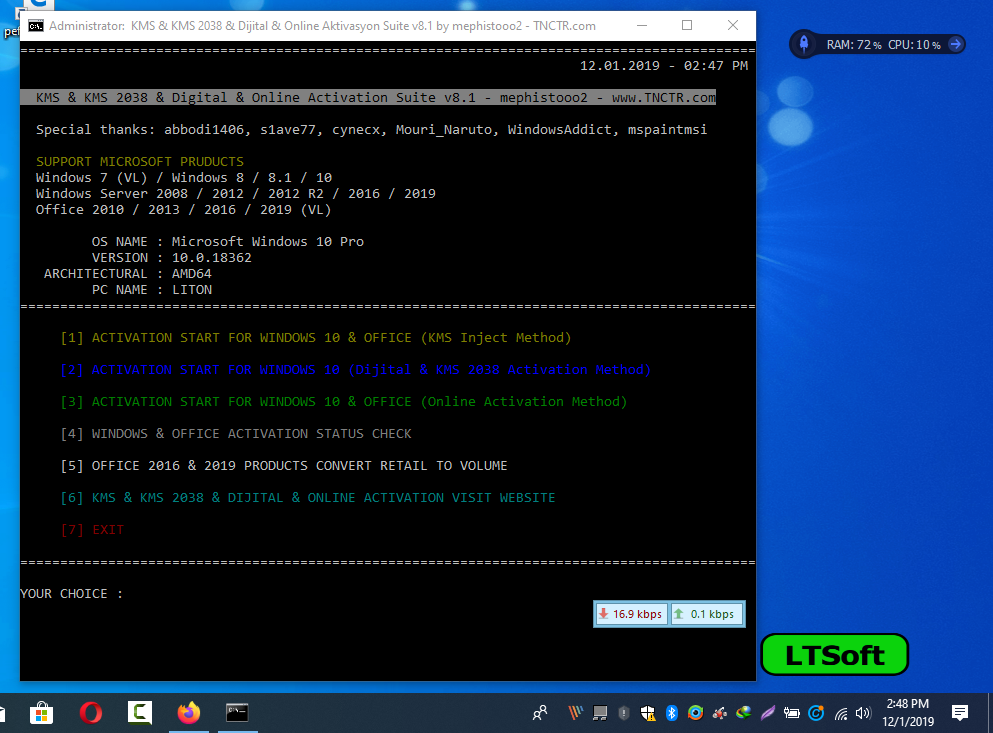Click the highlighted suite title banner line
The image size is (993, 733).
(x=368, y=98)
